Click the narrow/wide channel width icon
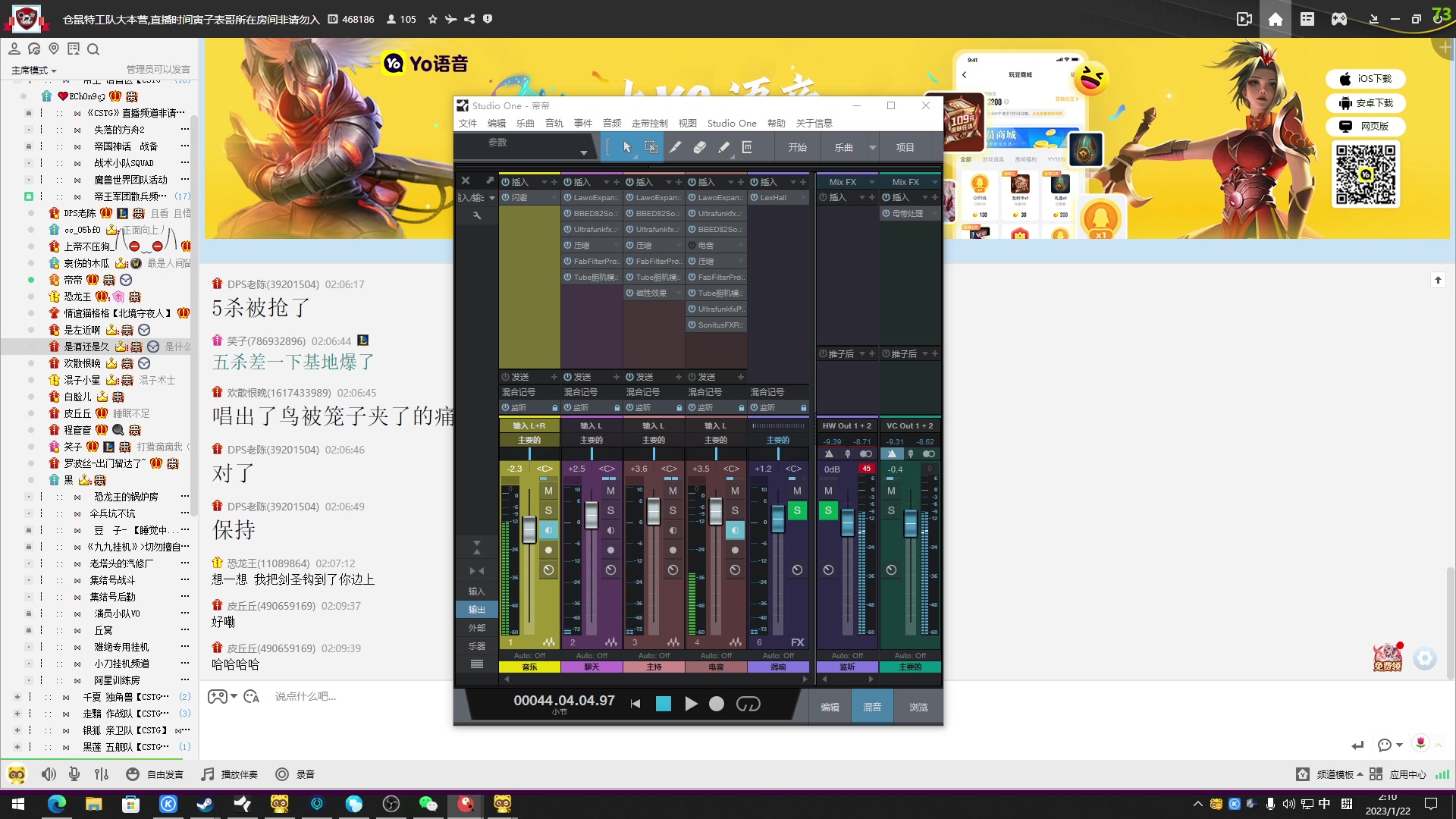The width and height of the screenshot is (1456, 819). (477, 571)
